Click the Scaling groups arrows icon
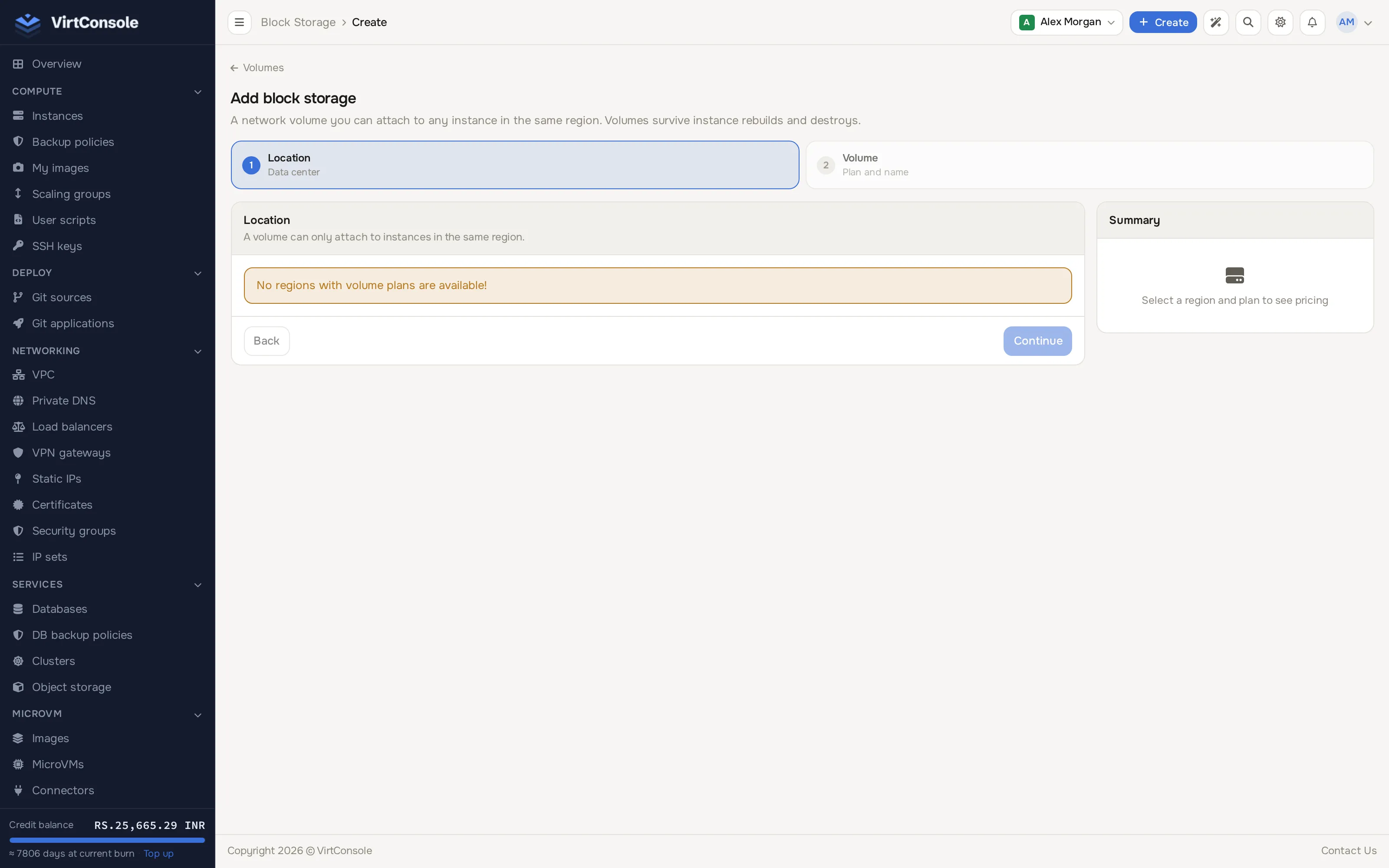The width and height of the screenshot is (1389, 868). tap(18, 194)
